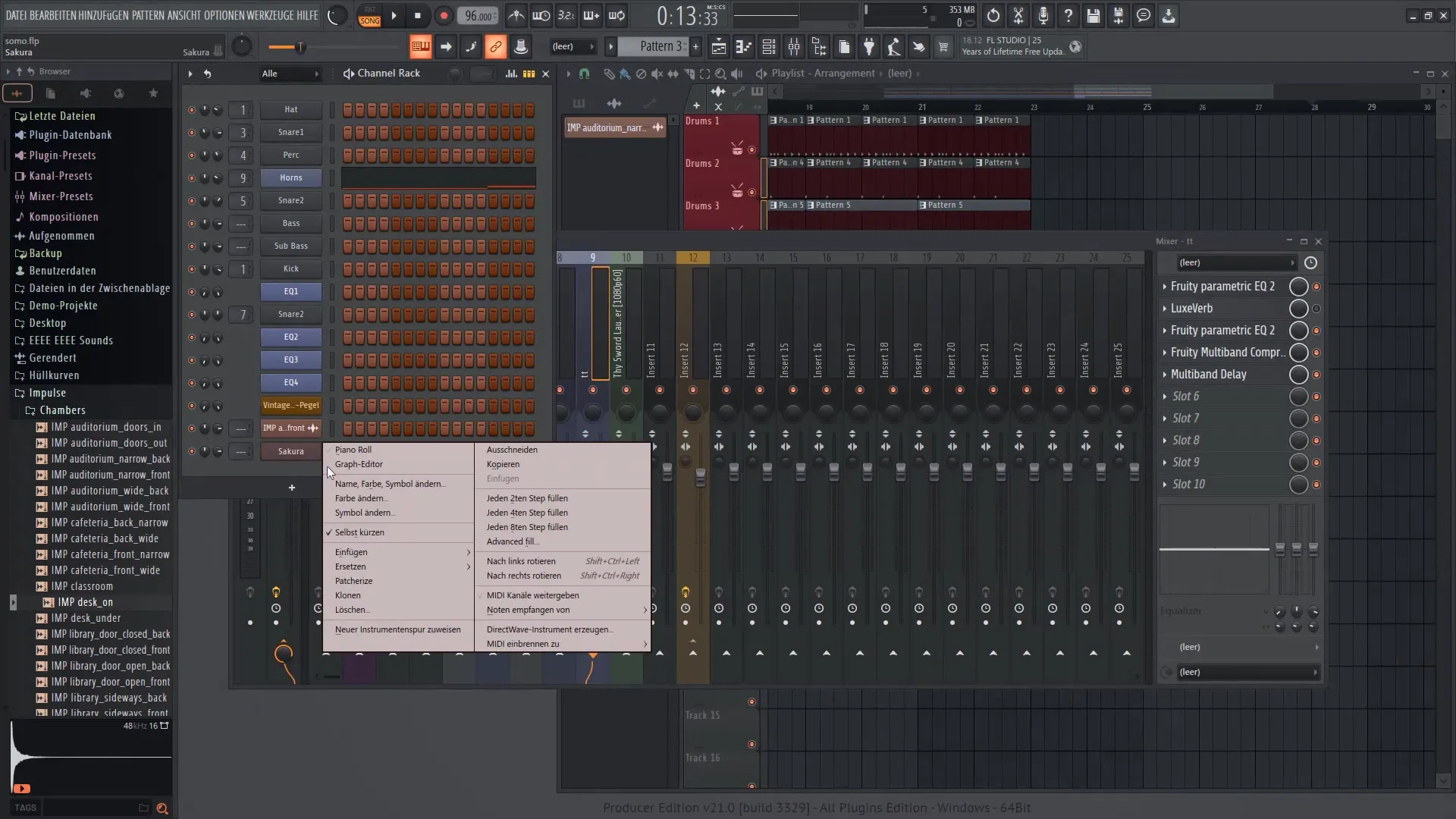
Task: Drag the master volume slider in toolbar
Action: point(299,47)
